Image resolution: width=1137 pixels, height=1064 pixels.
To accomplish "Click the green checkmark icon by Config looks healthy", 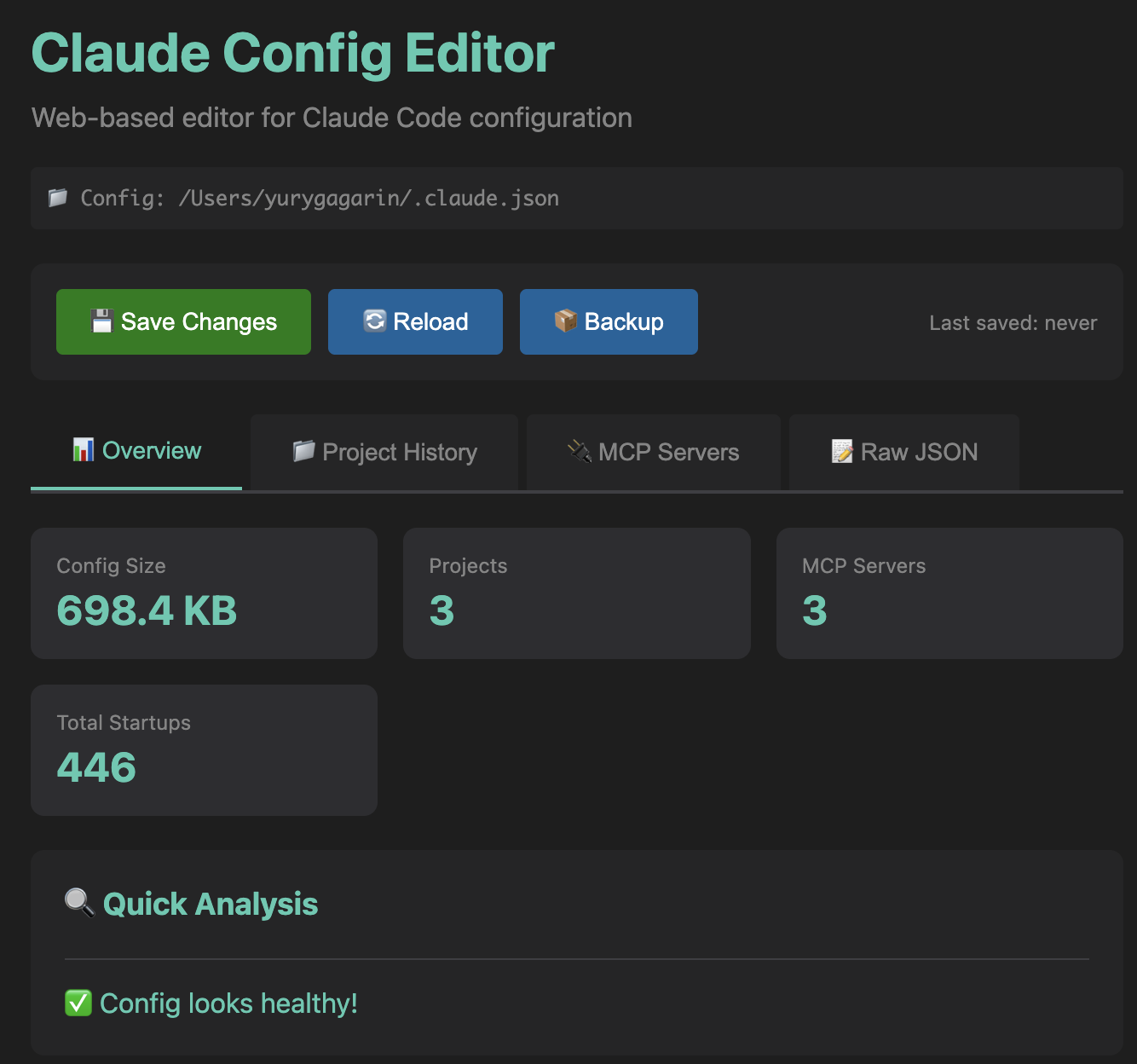I will (x=78, y=1003).
